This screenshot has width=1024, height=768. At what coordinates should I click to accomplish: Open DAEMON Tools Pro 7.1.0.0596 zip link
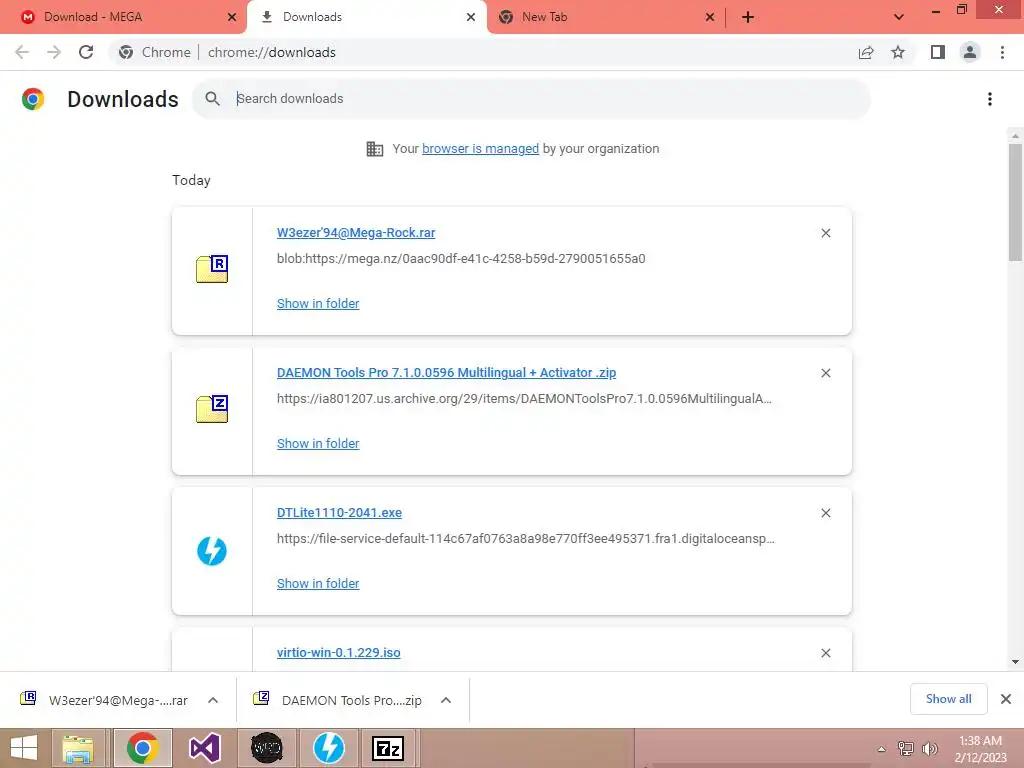(446, 373)
